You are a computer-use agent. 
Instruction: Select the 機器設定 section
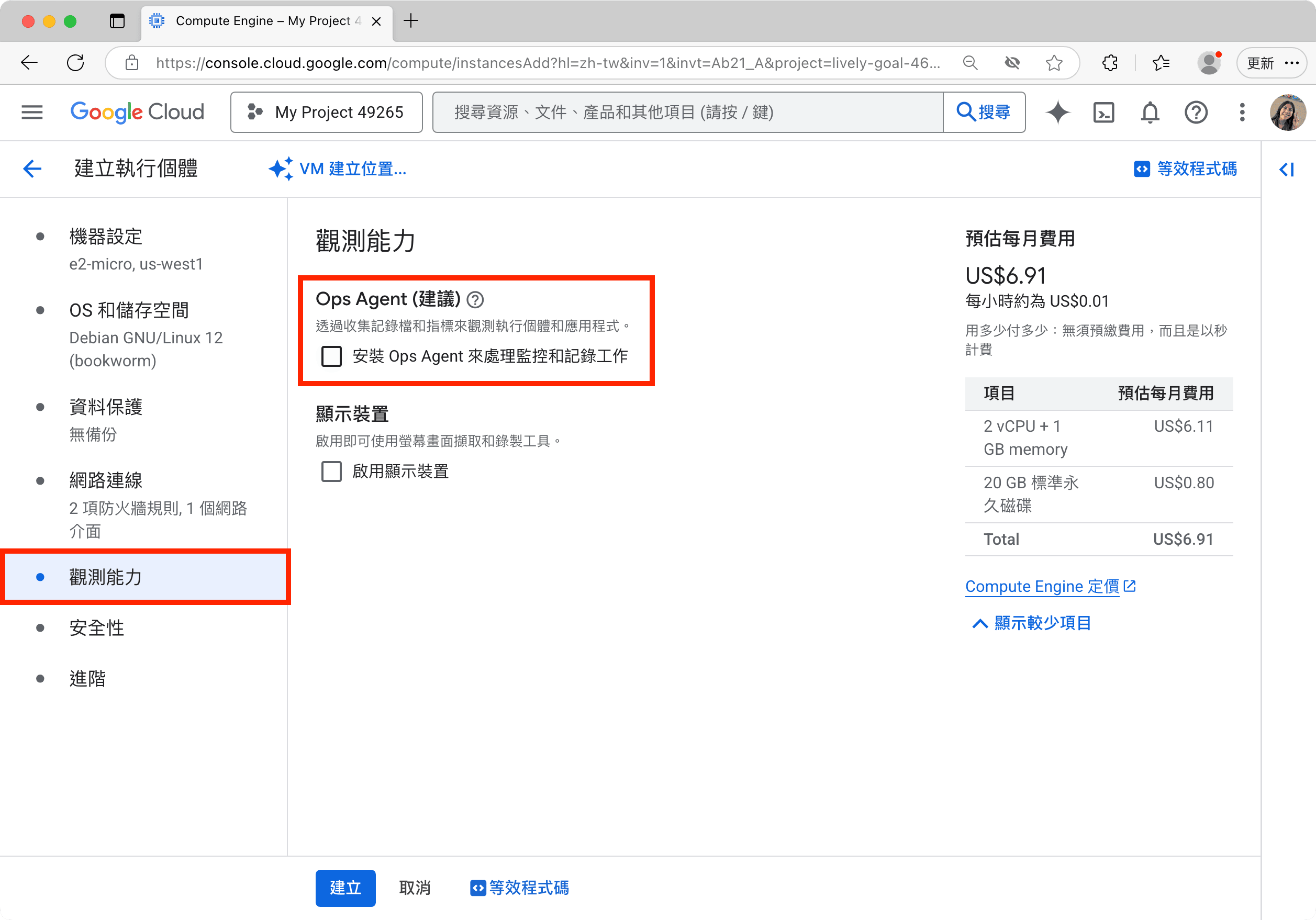[x=143, y=250]
